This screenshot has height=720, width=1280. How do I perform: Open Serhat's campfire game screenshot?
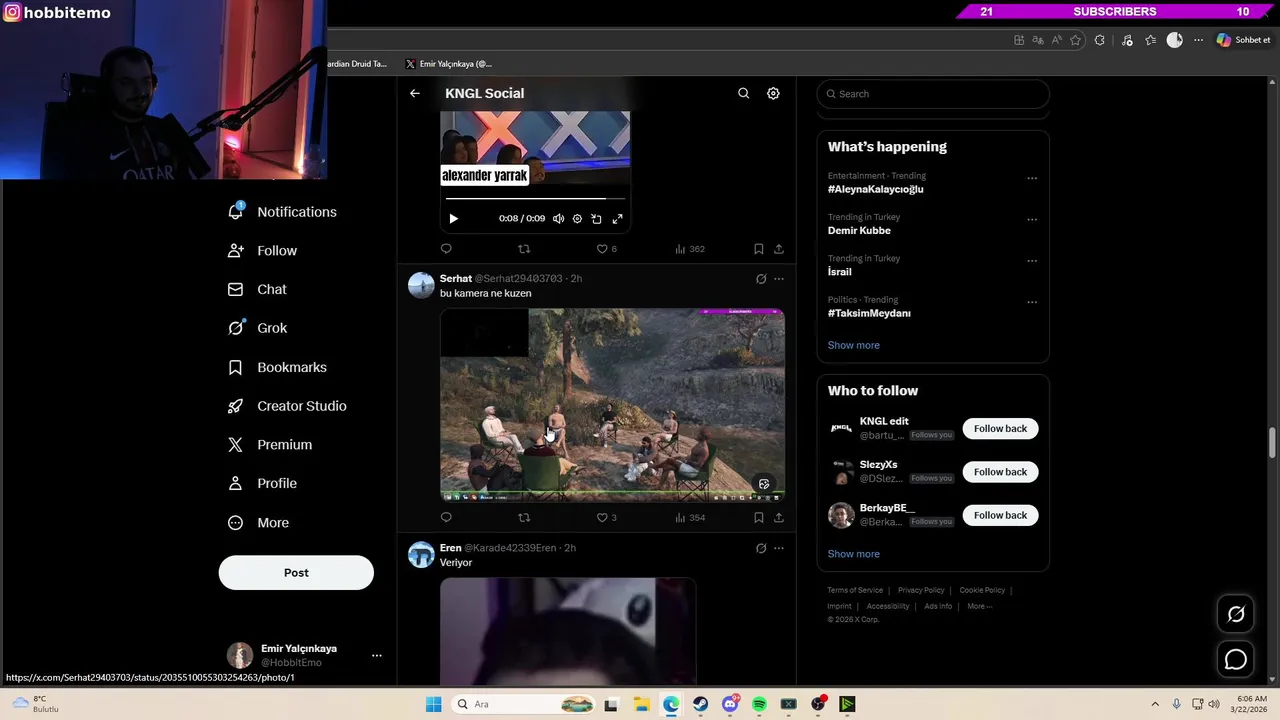612,404
